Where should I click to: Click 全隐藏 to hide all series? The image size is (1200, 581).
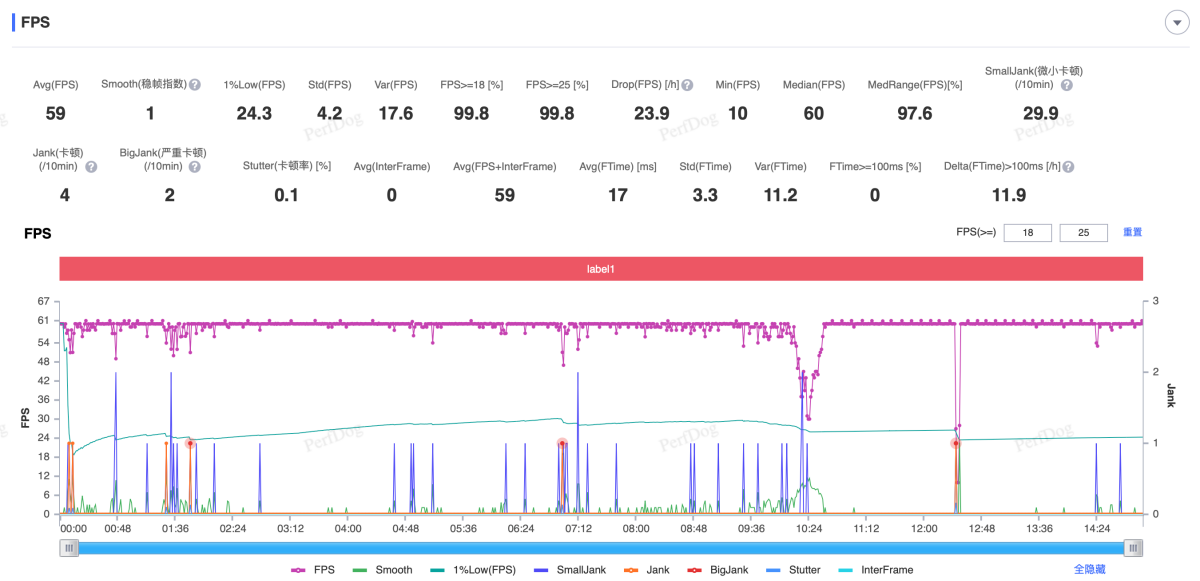point(1089,569)
